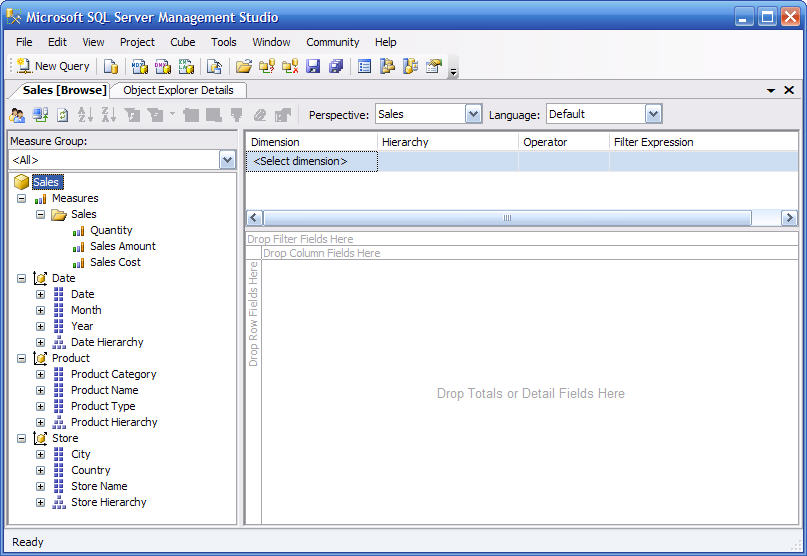The height and width of the screenshot is (556, 807).
Task: Click the filter pane right scroll arrow
Action: tap(789, 218)
